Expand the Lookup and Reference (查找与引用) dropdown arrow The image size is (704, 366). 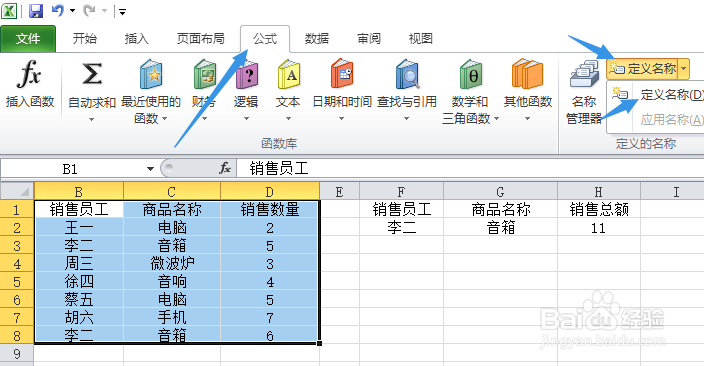(x=406, y=119)
